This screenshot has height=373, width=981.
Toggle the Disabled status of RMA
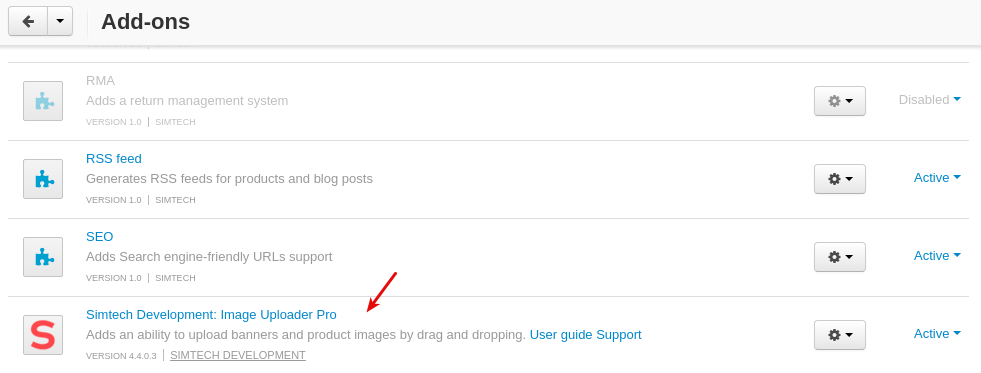coord(930,100)
